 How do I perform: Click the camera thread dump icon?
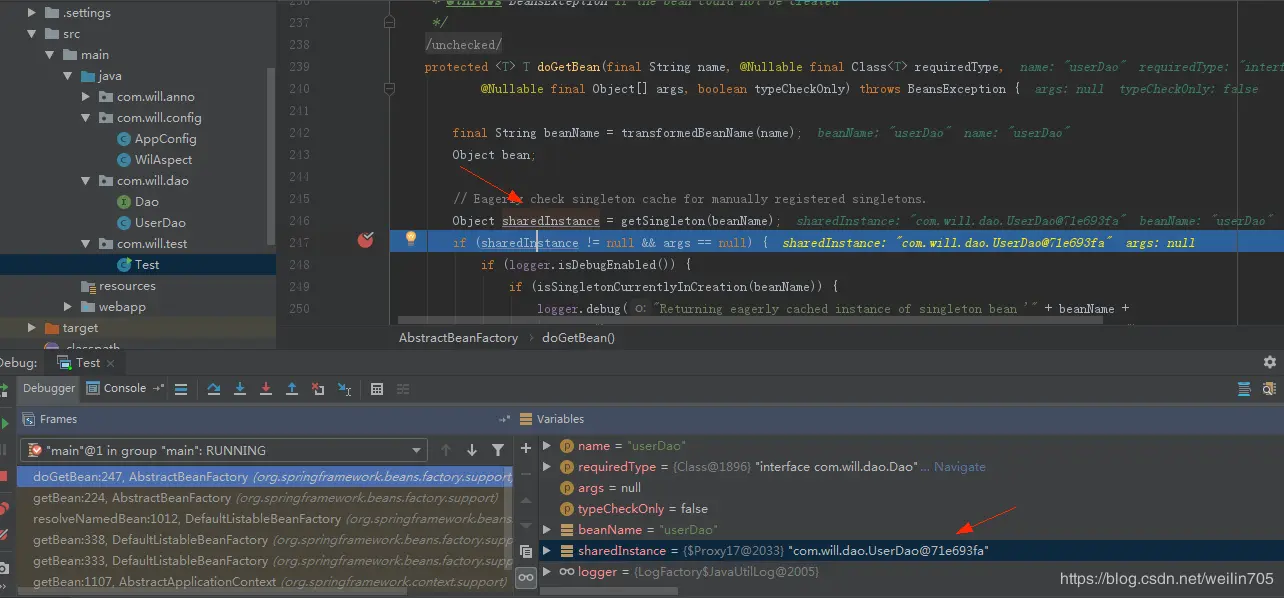pos(4,568)
